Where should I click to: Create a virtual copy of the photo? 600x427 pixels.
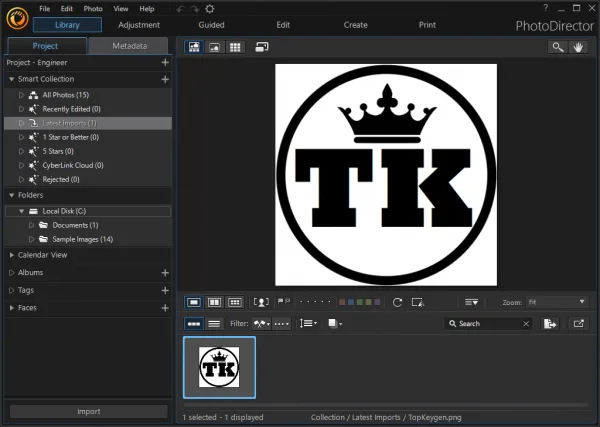click(x=418, y=302)
